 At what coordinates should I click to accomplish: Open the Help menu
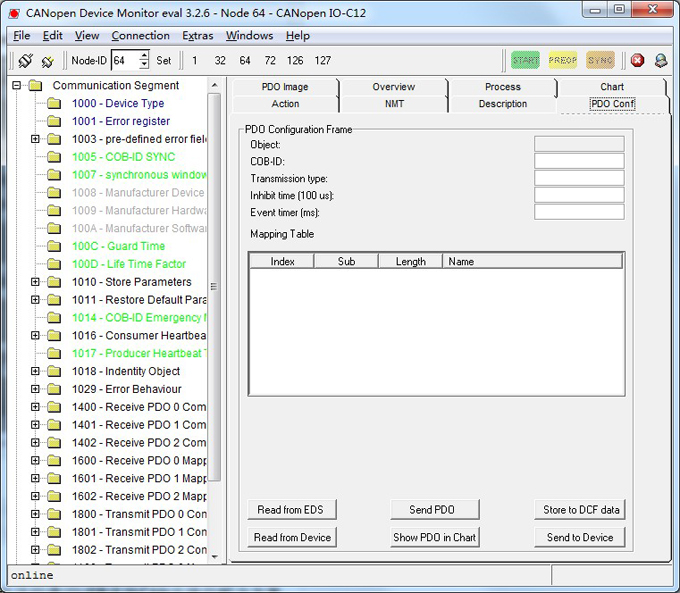coord(298,36)
